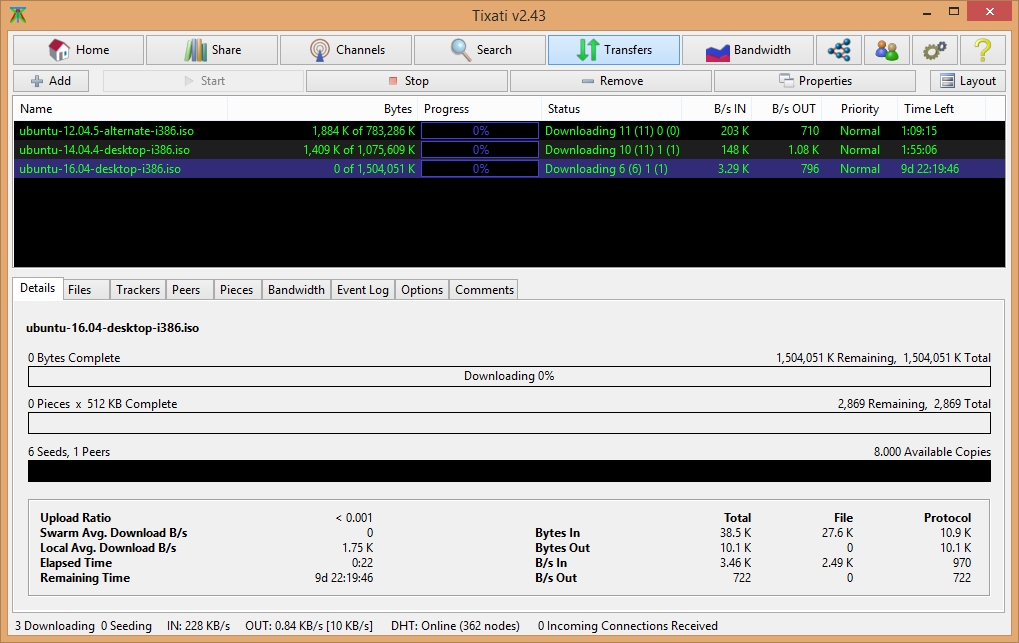Select ubuntu-12.04.5-alternate-i386.iso transfer
Viewport: 1019px width, 643px height.
pyautogui.click(x=509, y=131)
